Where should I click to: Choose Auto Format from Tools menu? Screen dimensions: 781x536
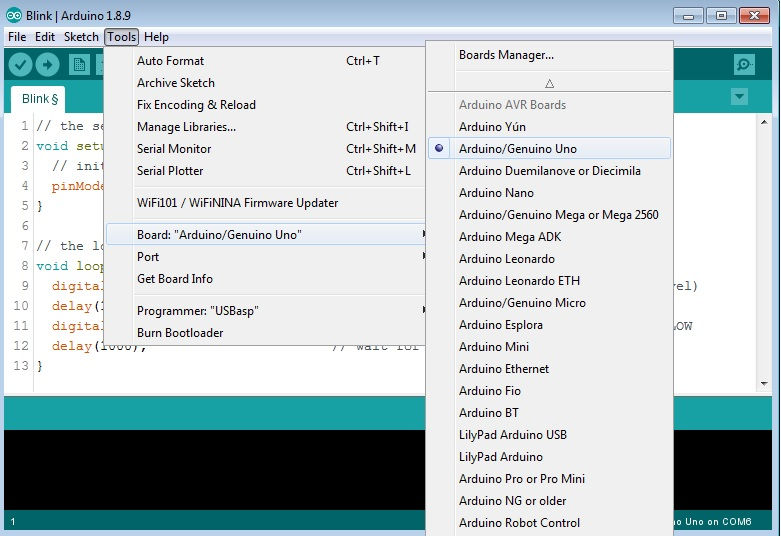point(266,61)
